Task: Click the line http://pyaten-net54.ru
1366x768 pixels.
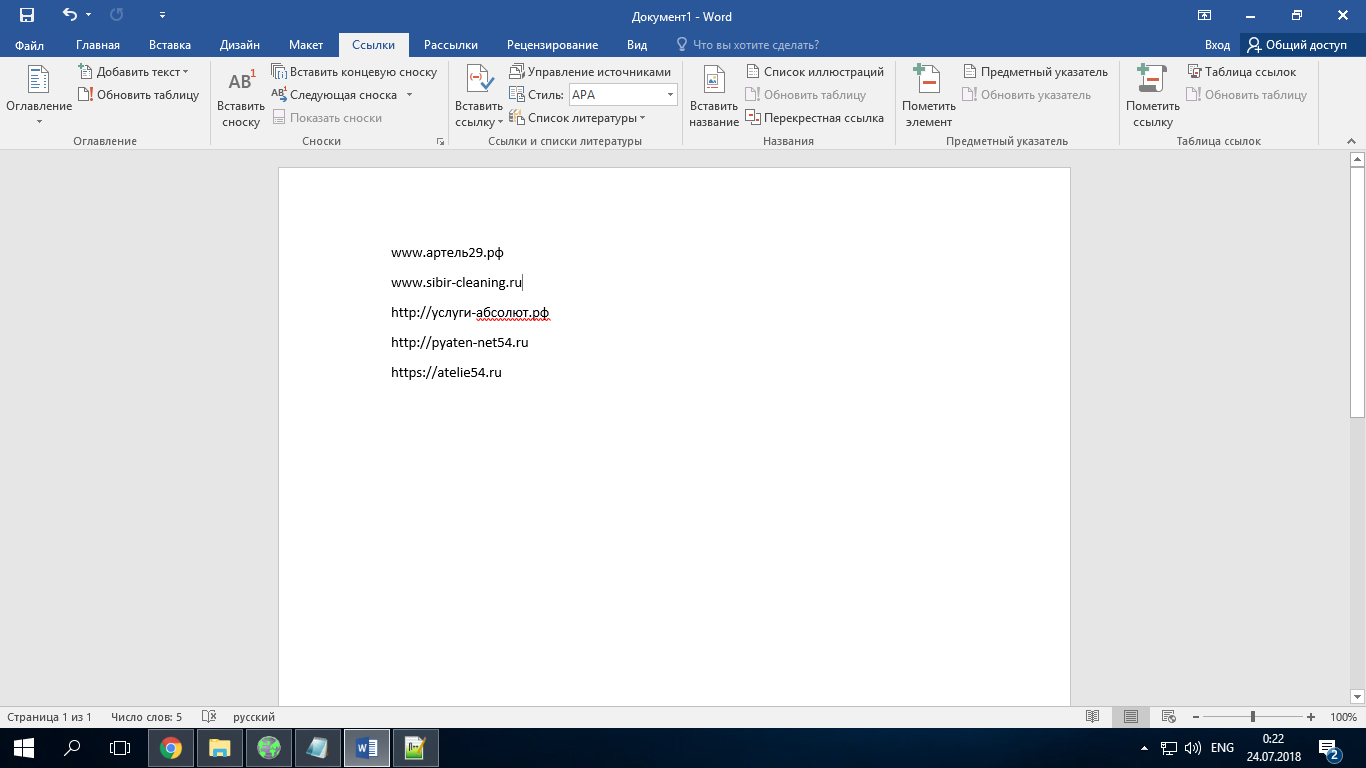Action: [x=460, y=342]
